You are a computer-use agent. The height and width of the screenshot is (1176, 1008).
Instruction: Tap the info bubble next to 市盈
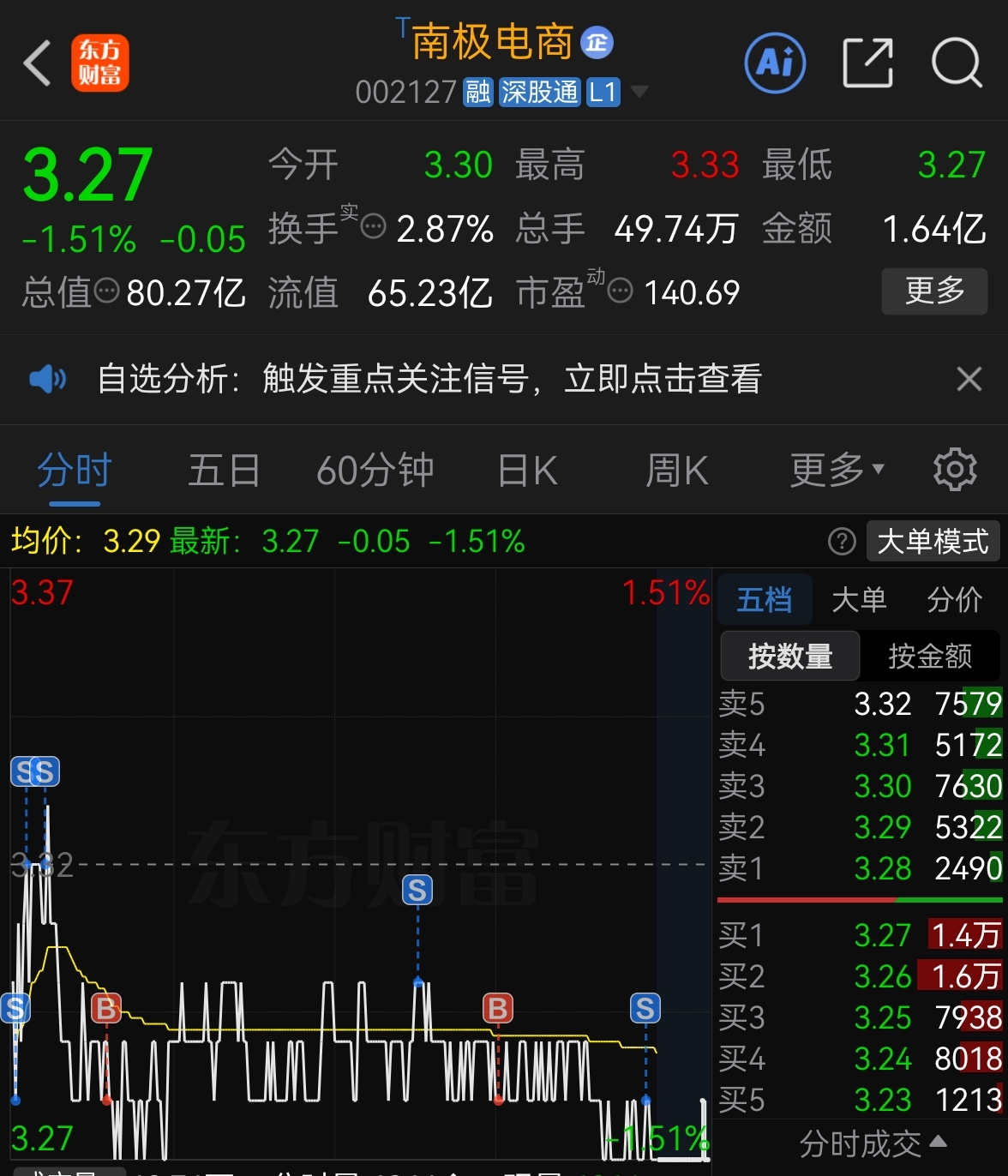pos(620,291)
